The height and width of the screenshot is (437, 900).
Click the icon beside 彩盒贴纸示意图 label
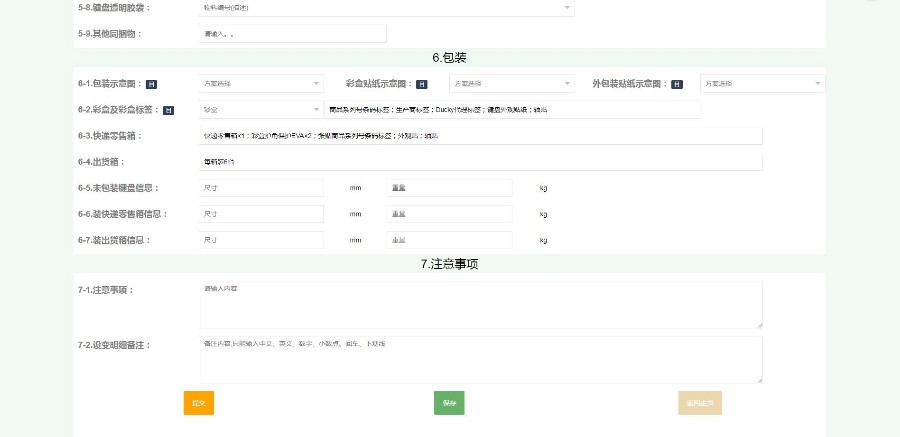[x=421, y=84]
